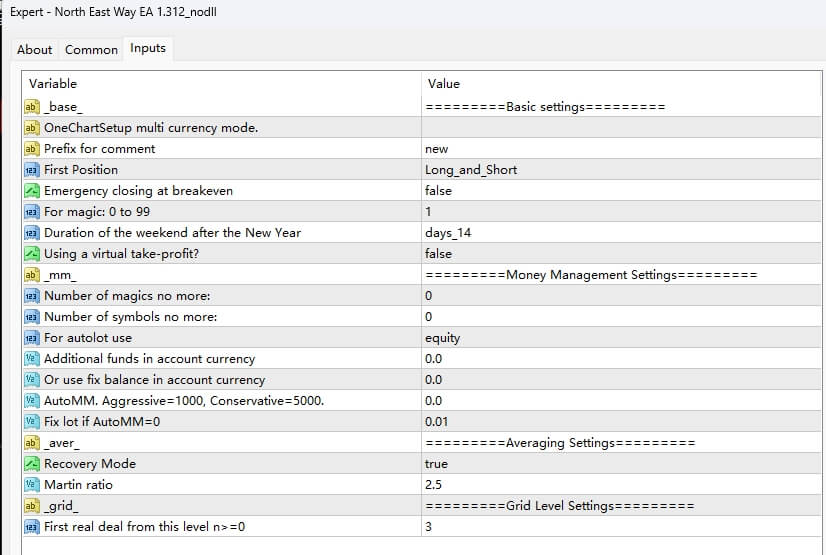Screen dimensions: 826x555
Task: Click the string icon beside _base_
Action: pos(31,107)
